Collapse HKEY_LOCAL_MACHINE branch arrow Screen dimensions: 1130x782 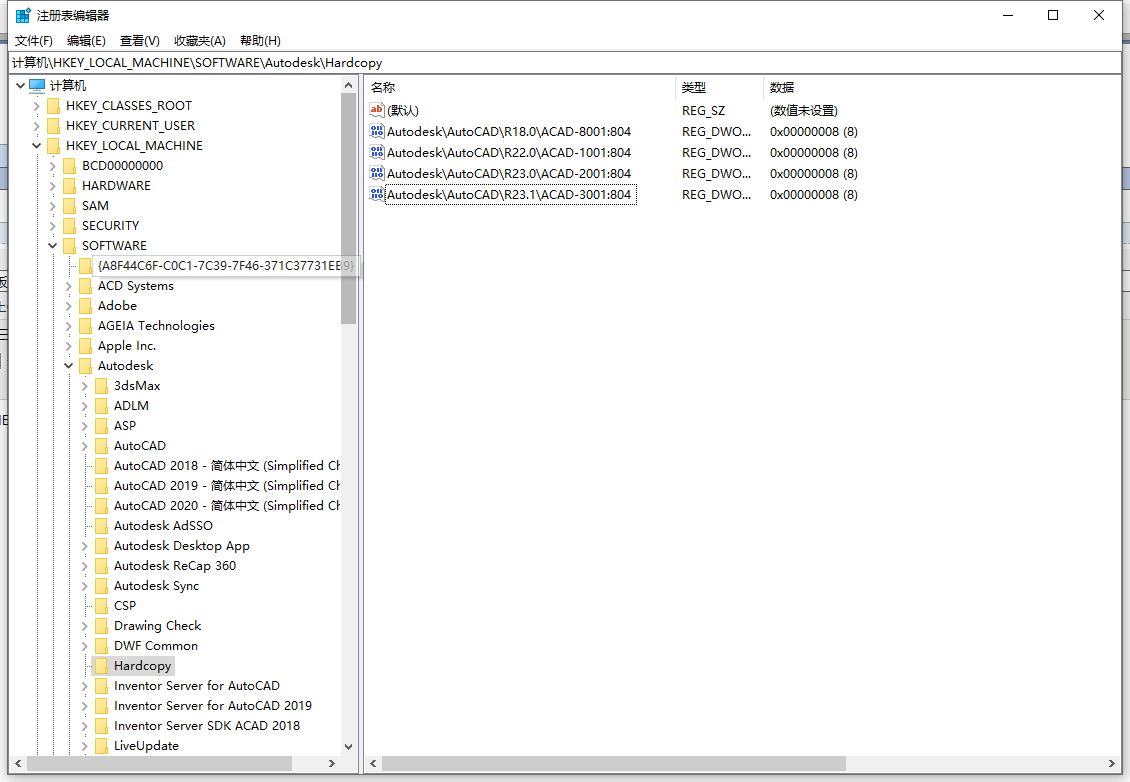pos(37,146)
